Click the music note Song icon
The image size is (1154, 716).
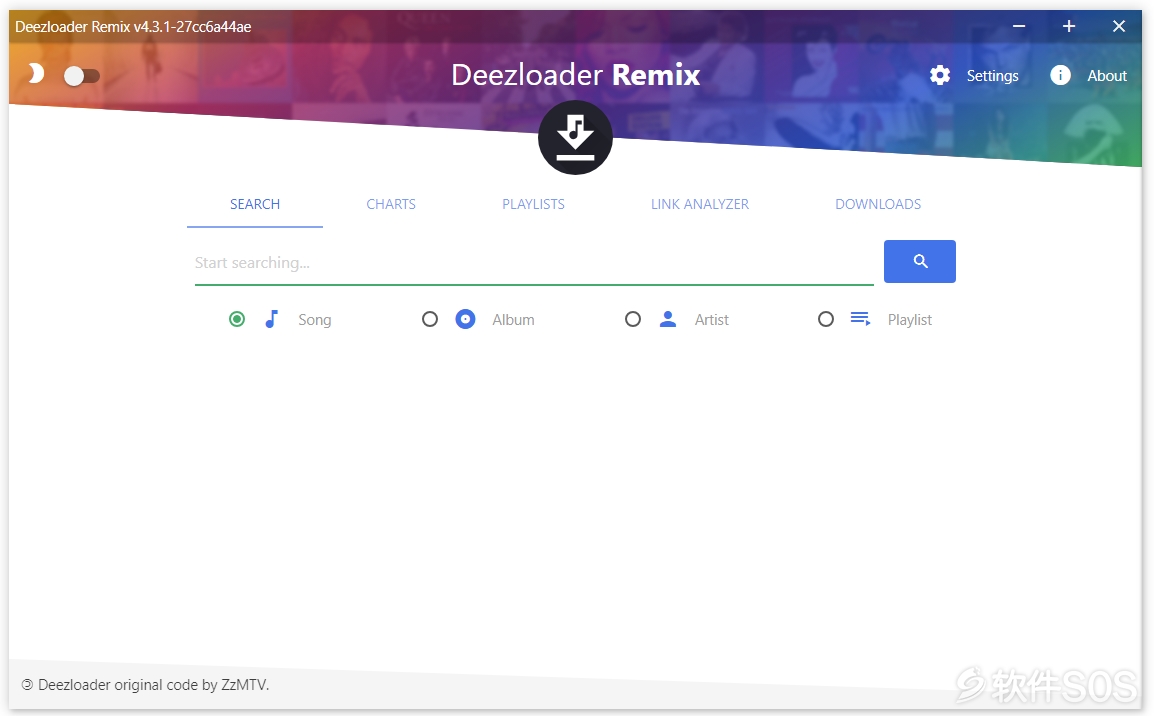click(272, 319)
